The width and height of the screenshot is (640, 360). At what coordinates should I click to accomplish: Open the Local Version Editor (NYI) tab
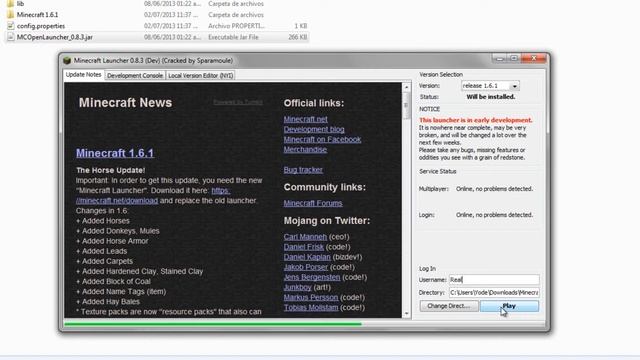200,76
